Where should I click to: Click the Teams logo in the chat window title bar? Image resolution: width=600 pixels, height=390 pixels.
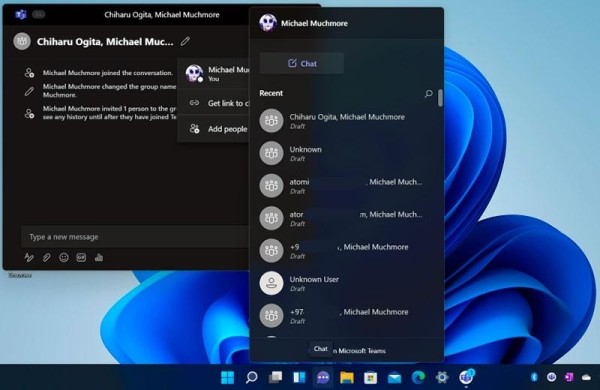[x=21, y=15]
